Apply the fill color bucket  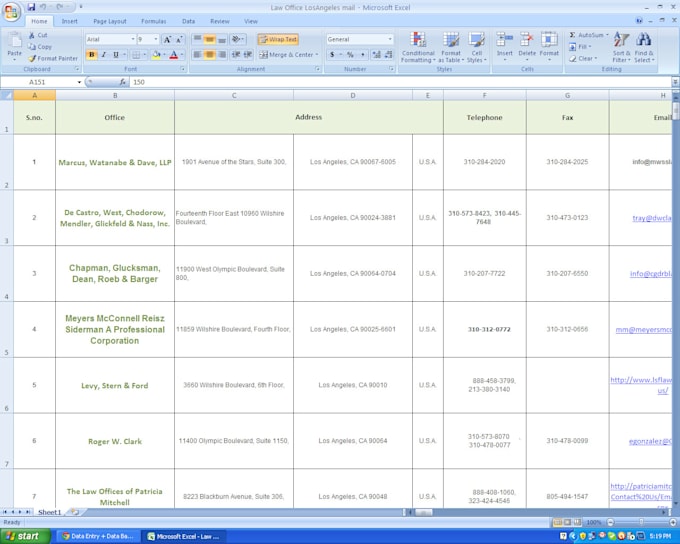point(156,55)
